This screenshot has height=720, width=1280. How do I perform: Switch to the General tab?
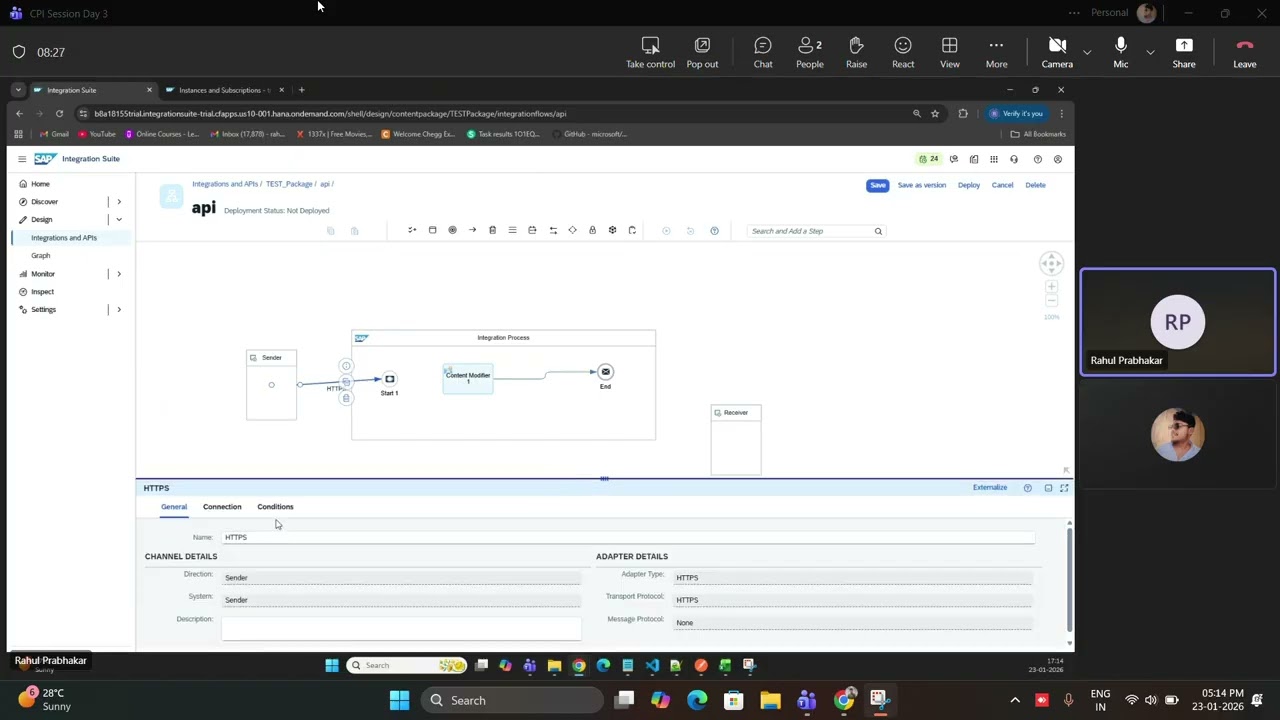(x=174, y=507)
